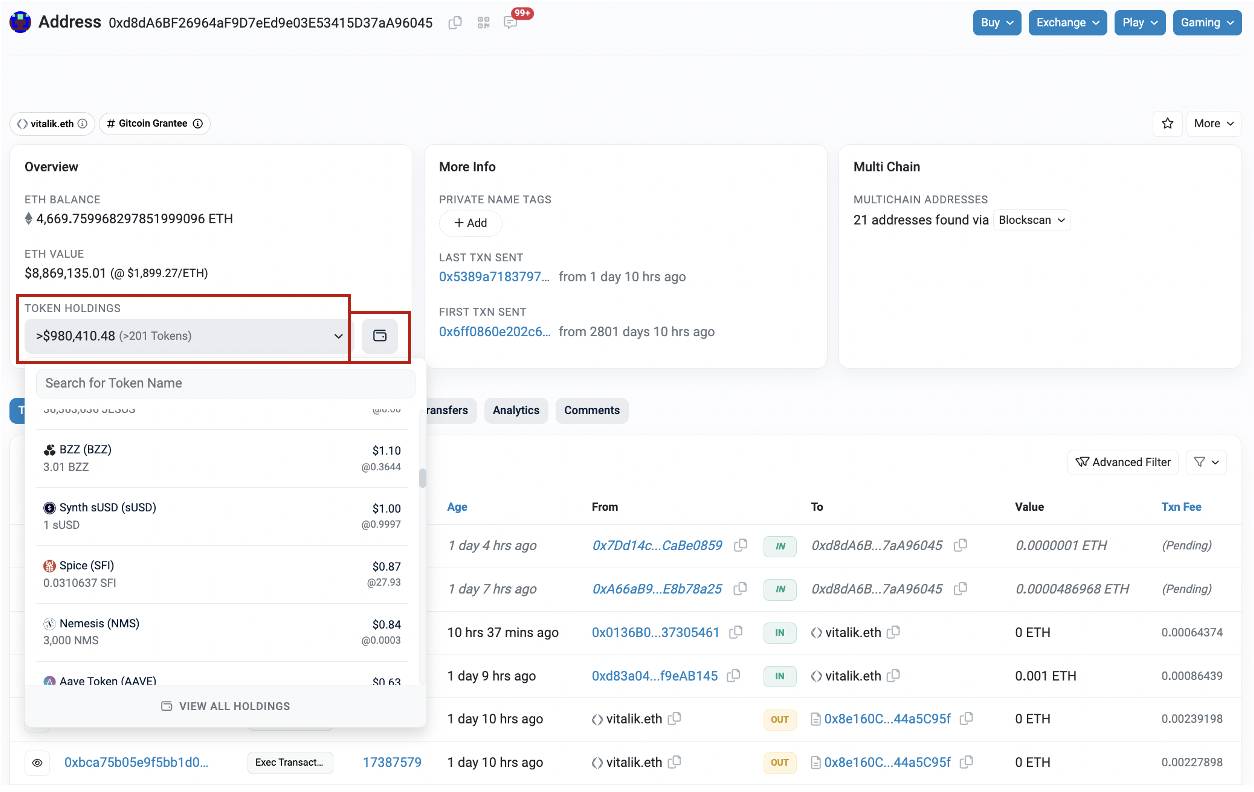The width and height of the screenshot is (1254, 792).
Task: Click the Spice SFI token icon
Action: pos(50,566)
